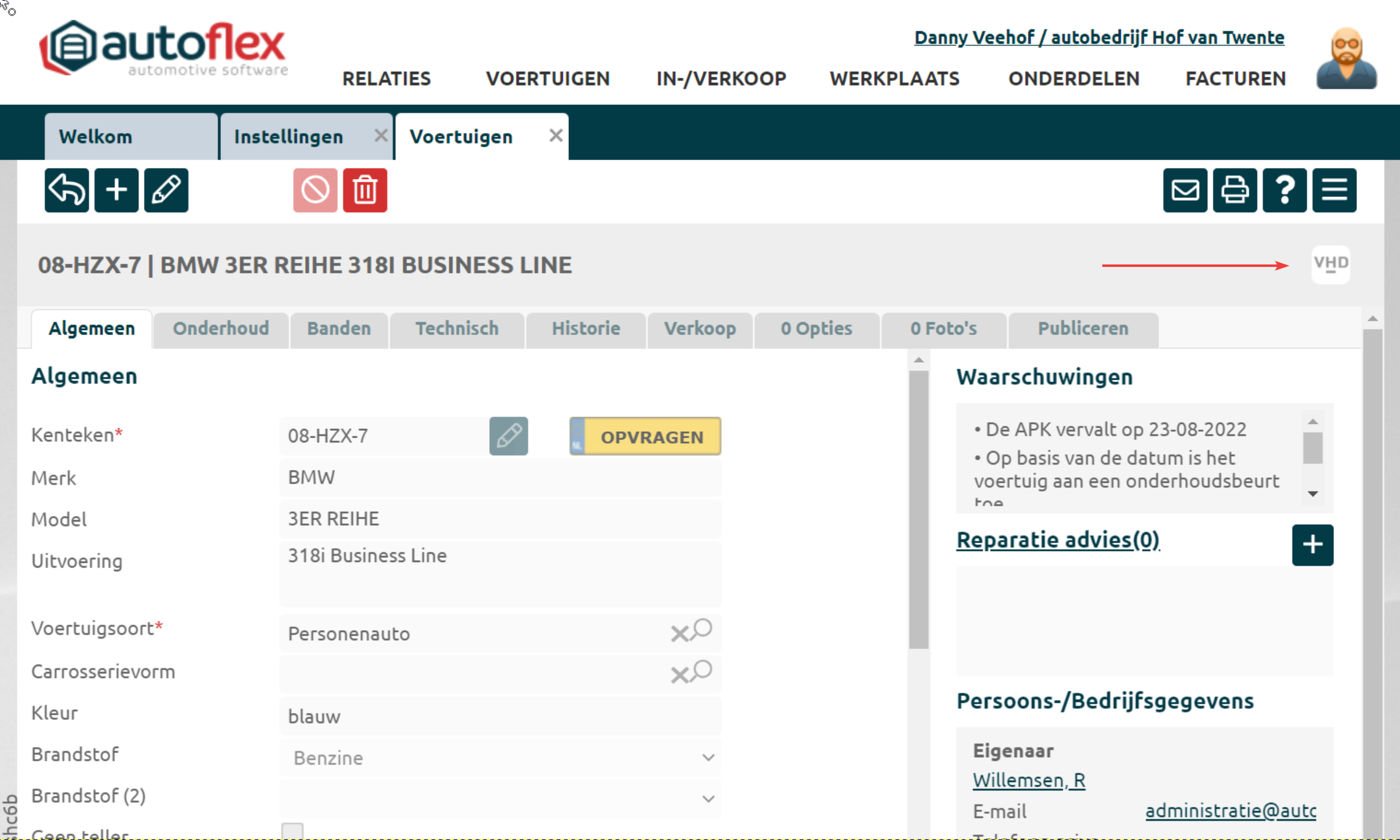This screenshot has width=1400, height=840.
Task: Click the Kleur input field
Action: tap(500, 716)
